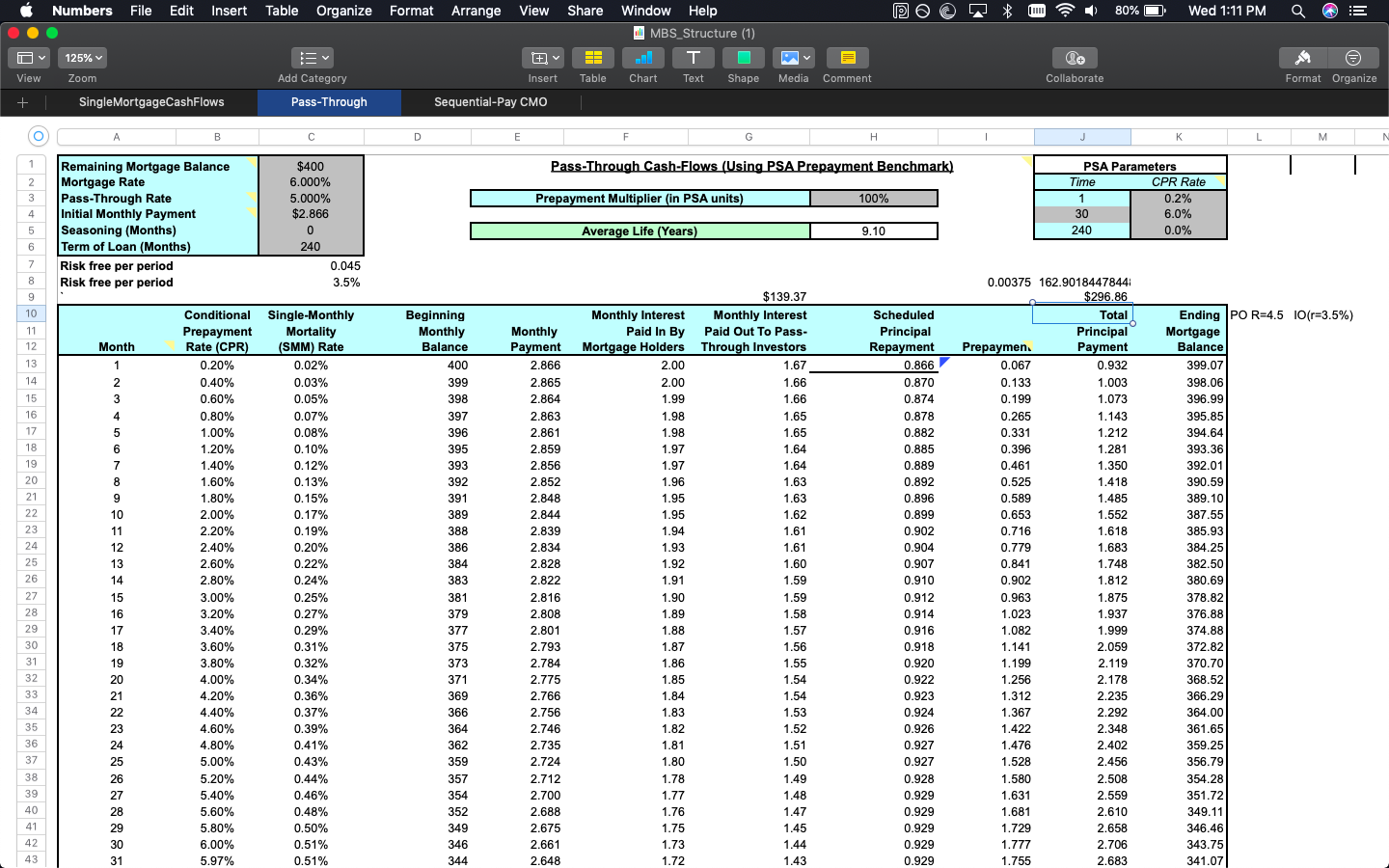Select the Average Life value 9.10
This screenshot has height=868, width=1389.
tap(874, 231)
